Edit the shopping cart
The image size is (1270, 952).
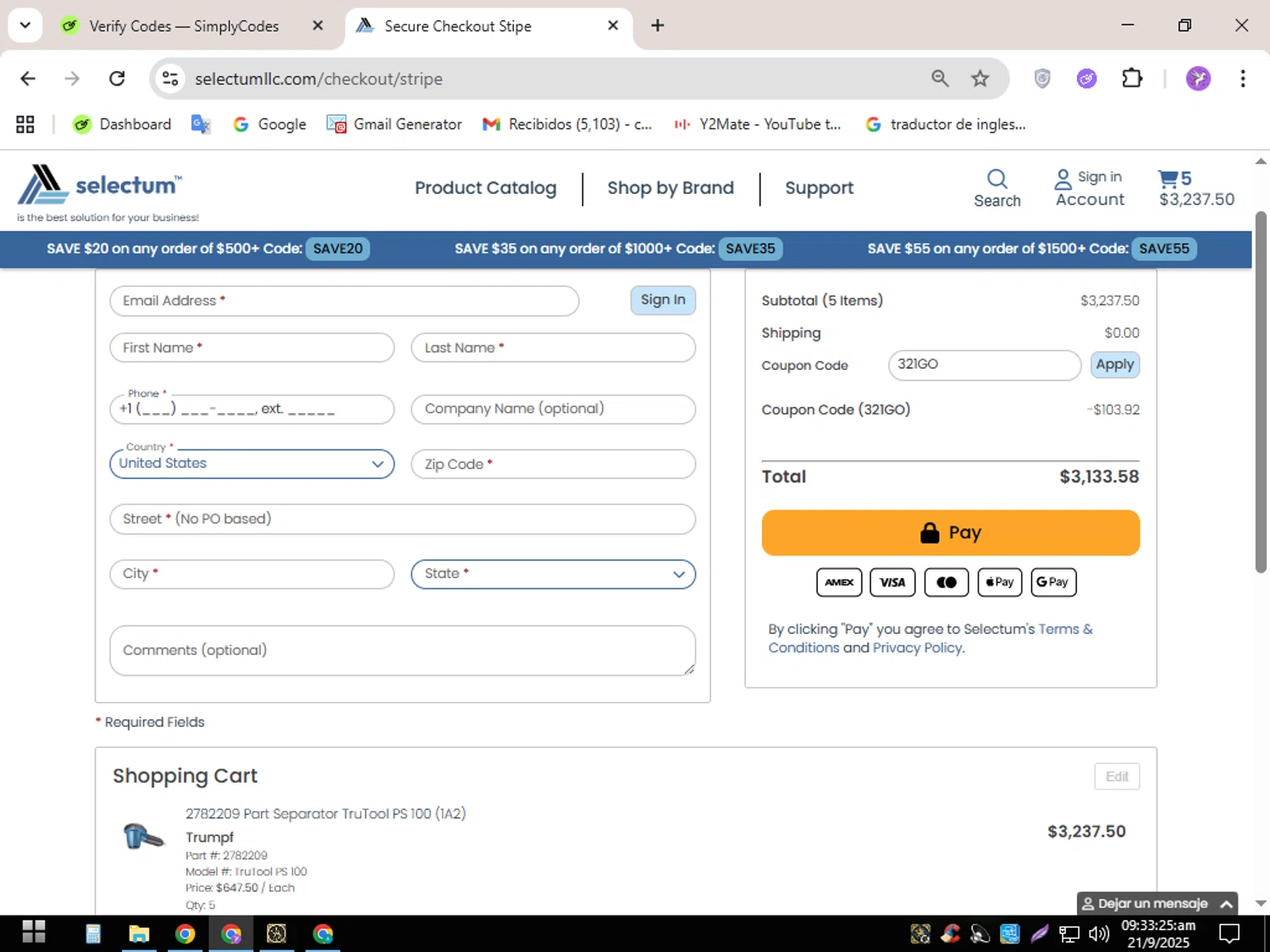(x=1117, y=776)
